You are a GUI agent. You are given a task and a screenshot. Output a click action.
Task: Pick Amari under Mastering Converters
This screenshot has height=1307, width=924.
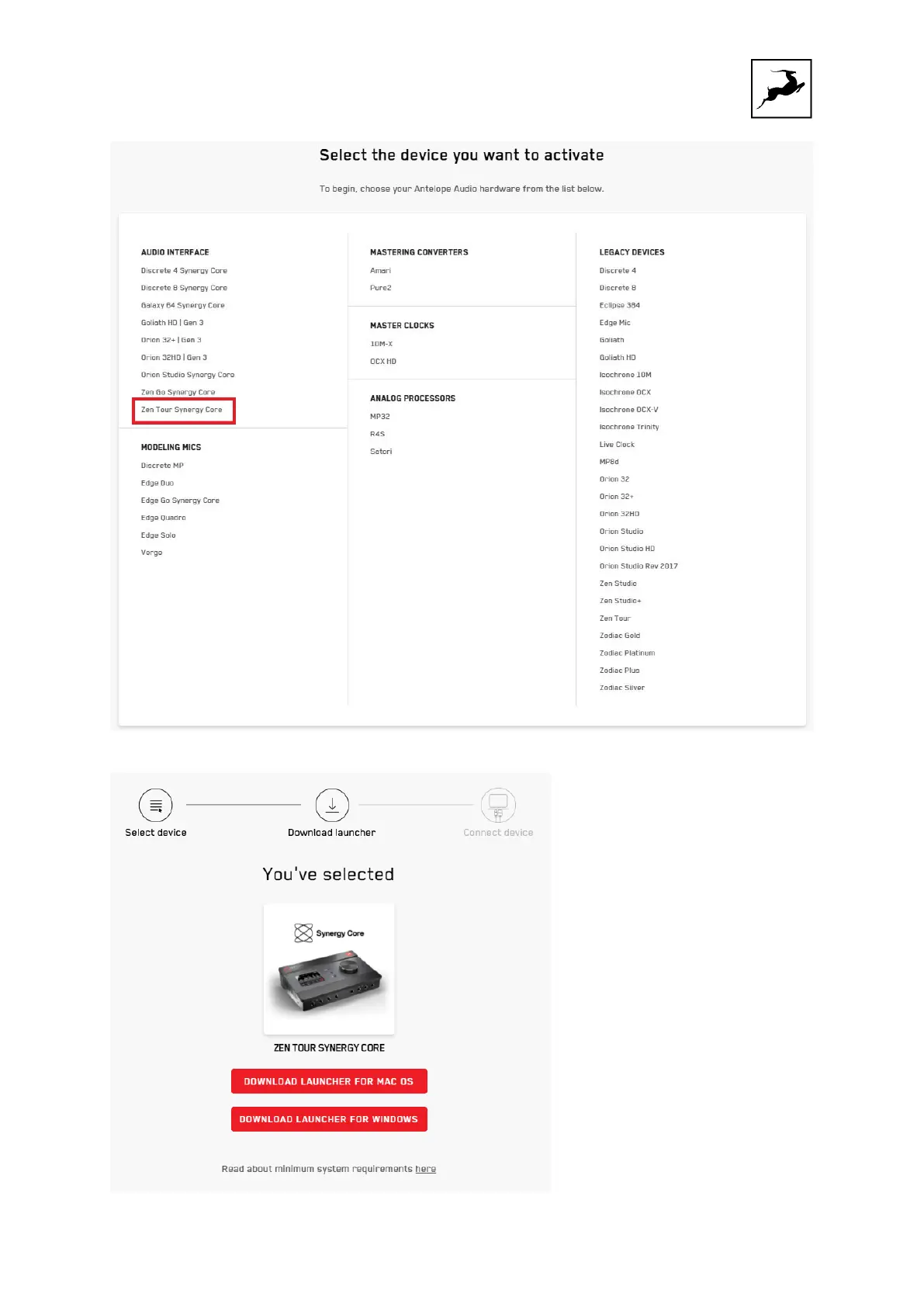[x=380, y=271]
